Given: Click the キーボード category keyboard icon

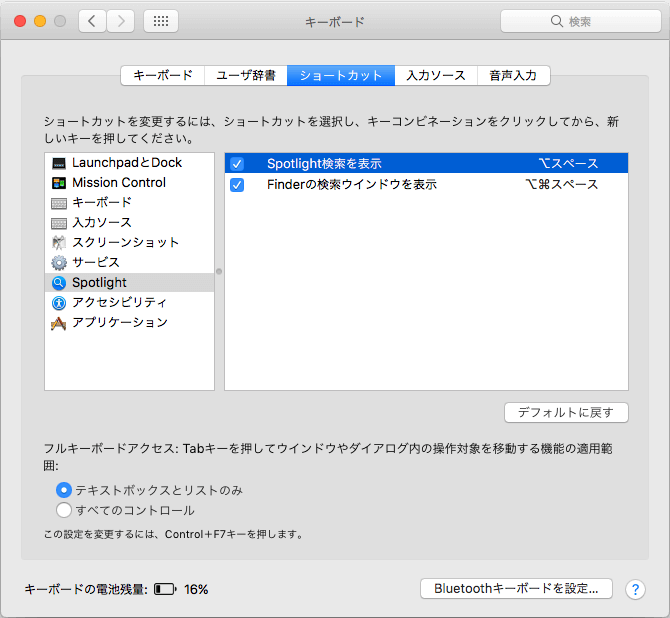Looking at the screenshot, I should pyautogui.click(x=59, y=203).
